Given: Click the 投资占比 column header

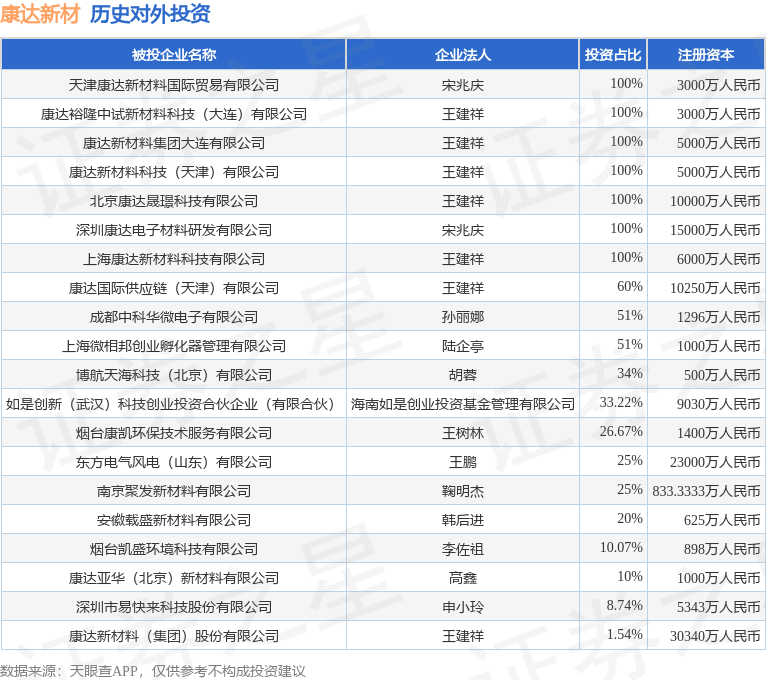Looking at the screenshot, I should tap(613, 55).
